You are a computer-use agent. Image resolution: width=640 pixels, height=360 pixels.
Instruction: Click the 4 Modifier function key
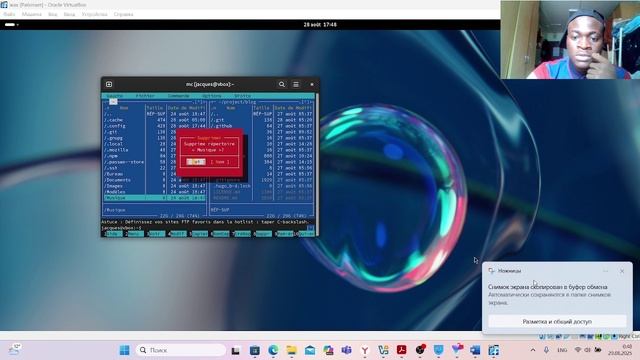(178, 234)
